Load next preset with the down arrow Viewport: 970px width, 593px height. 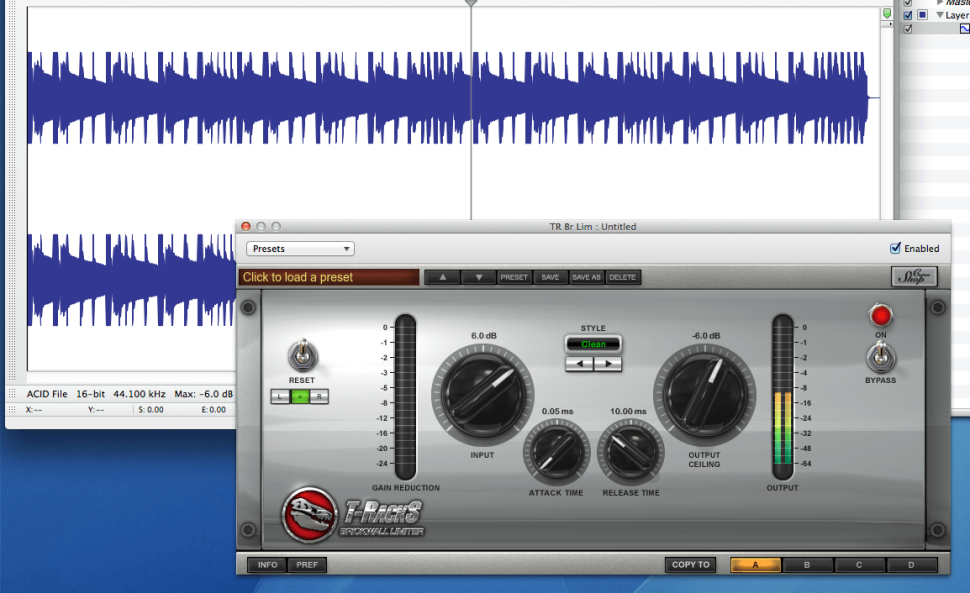(479, 278)
